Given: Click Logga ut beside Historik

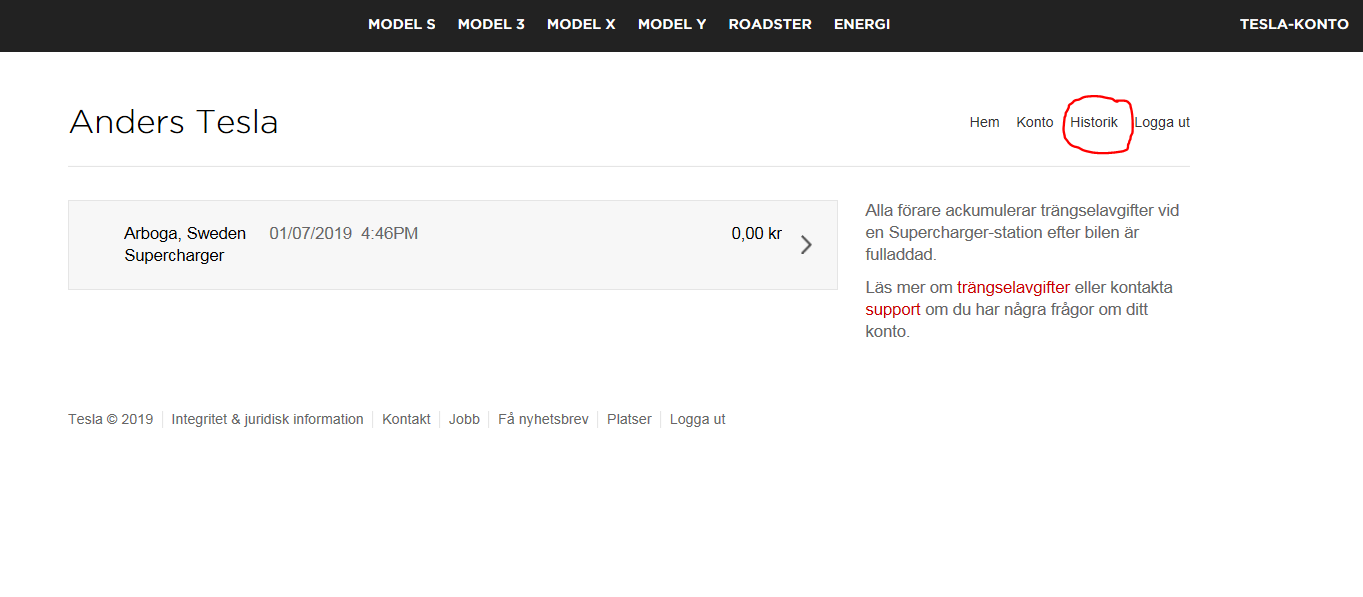Looking at the screenshot, I should pos(1162,122).
